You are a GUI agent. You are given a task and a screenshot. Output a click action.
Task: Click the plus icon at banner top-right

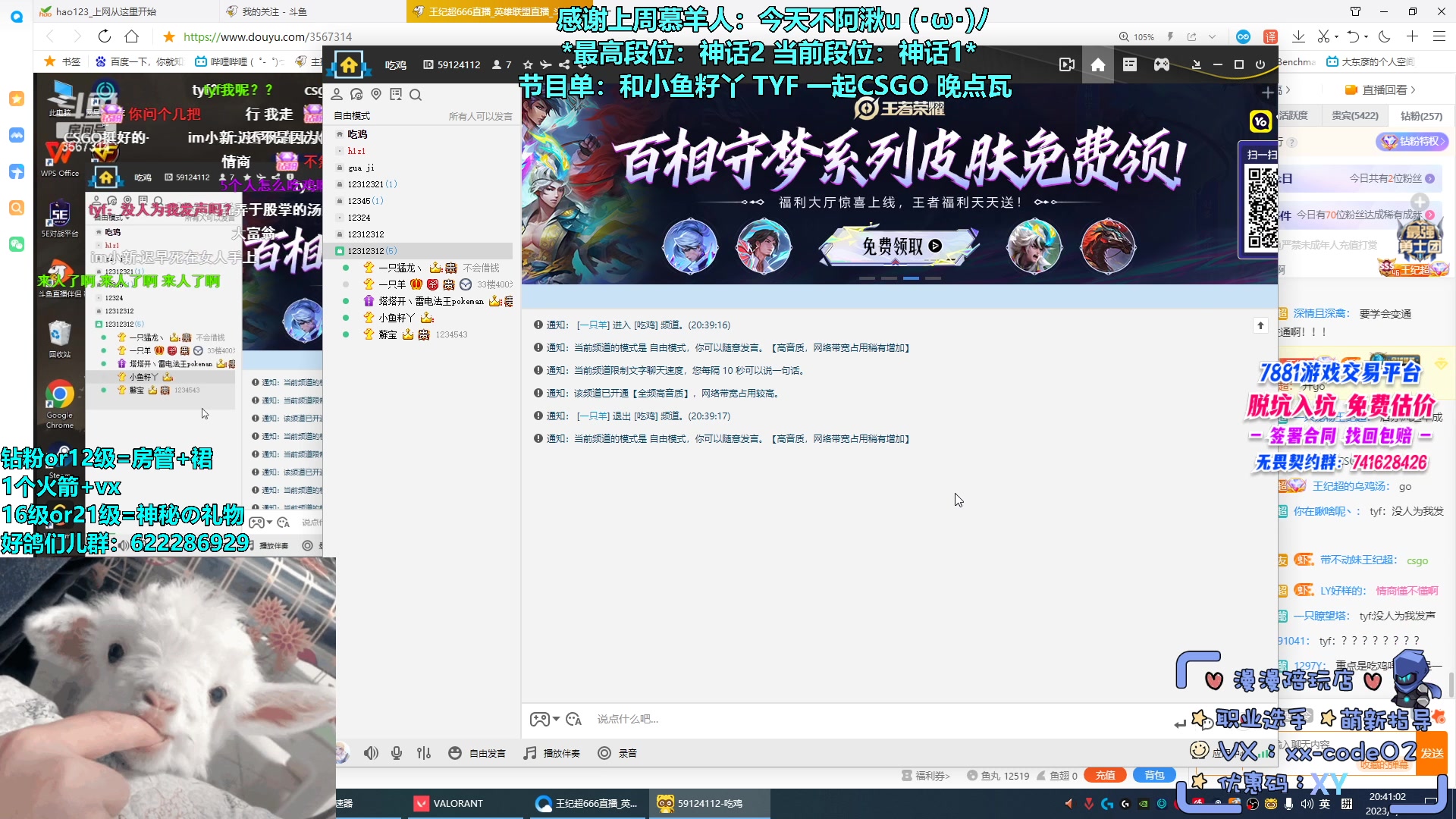(1267, 93)
